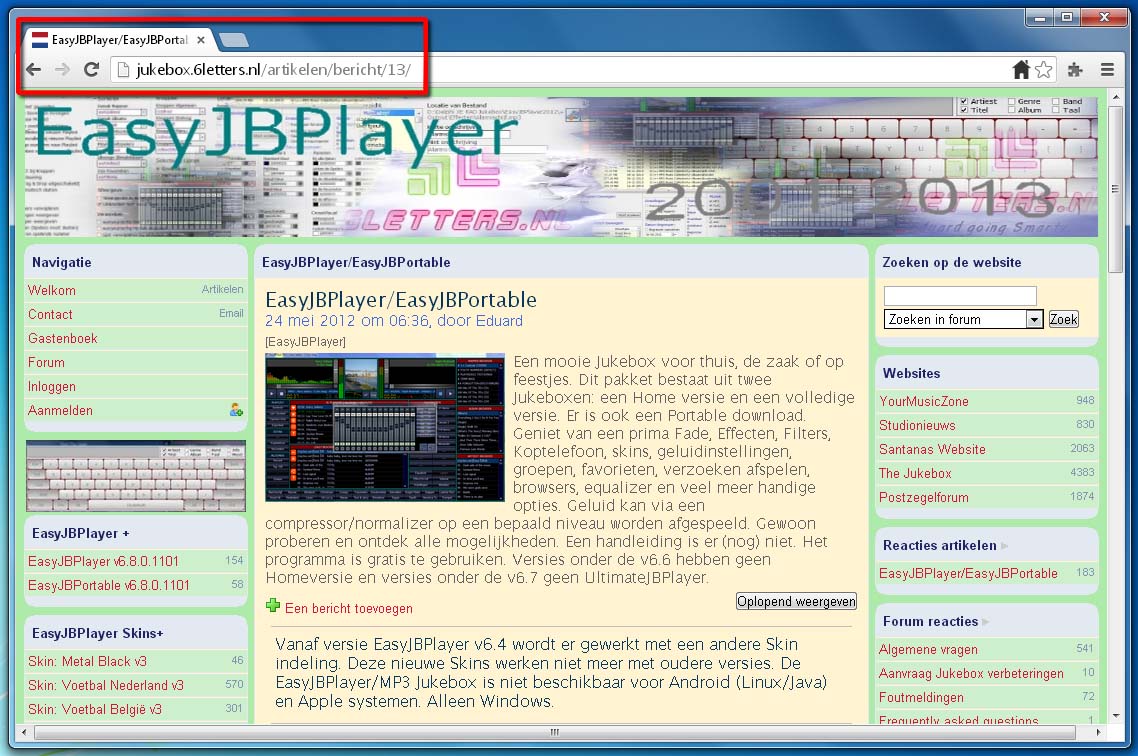Click the website search text field
1138x756 pixels.
[x=960, y=295]
